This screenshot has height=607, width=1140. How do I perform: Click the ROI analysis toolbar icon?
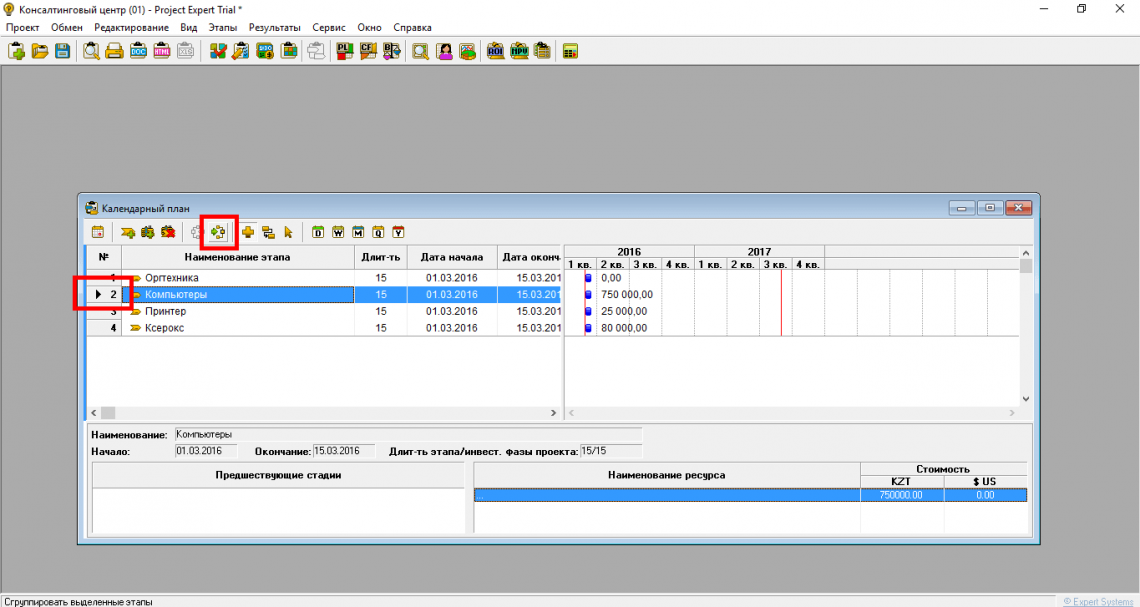coord(496,51)
